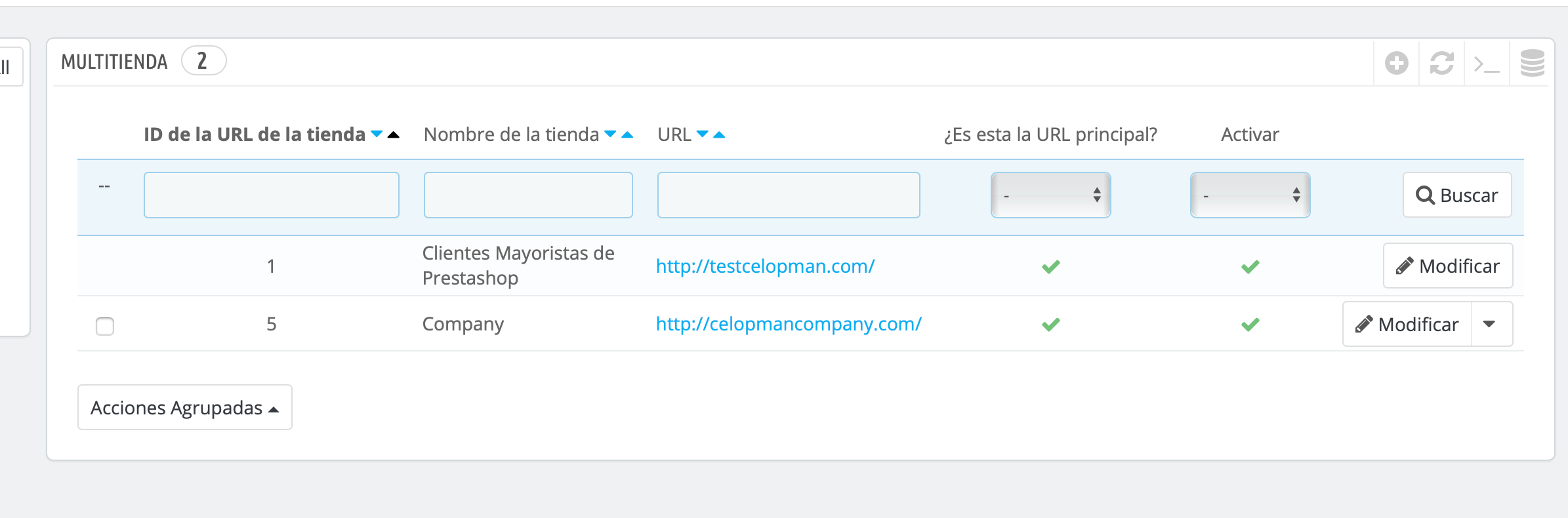Toggle Activar checkmark for Company row

coord(1250,325)
